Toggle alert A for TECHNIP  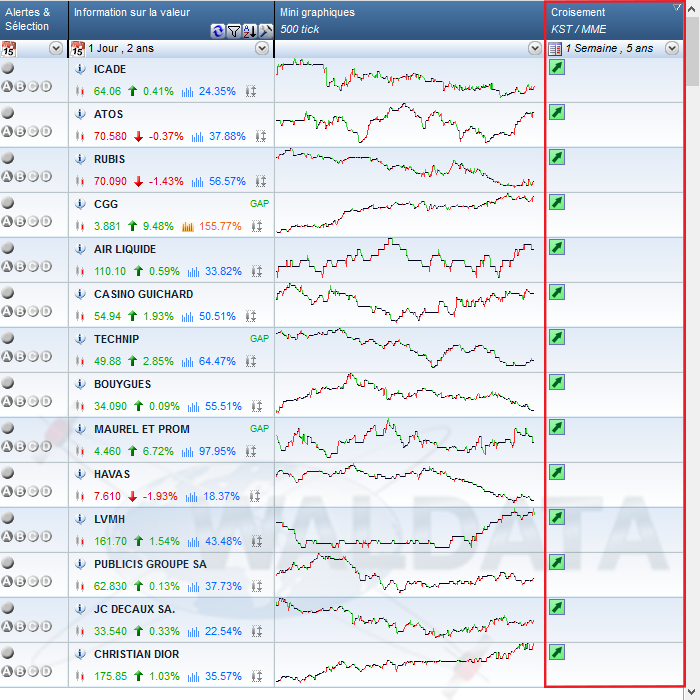7,356
